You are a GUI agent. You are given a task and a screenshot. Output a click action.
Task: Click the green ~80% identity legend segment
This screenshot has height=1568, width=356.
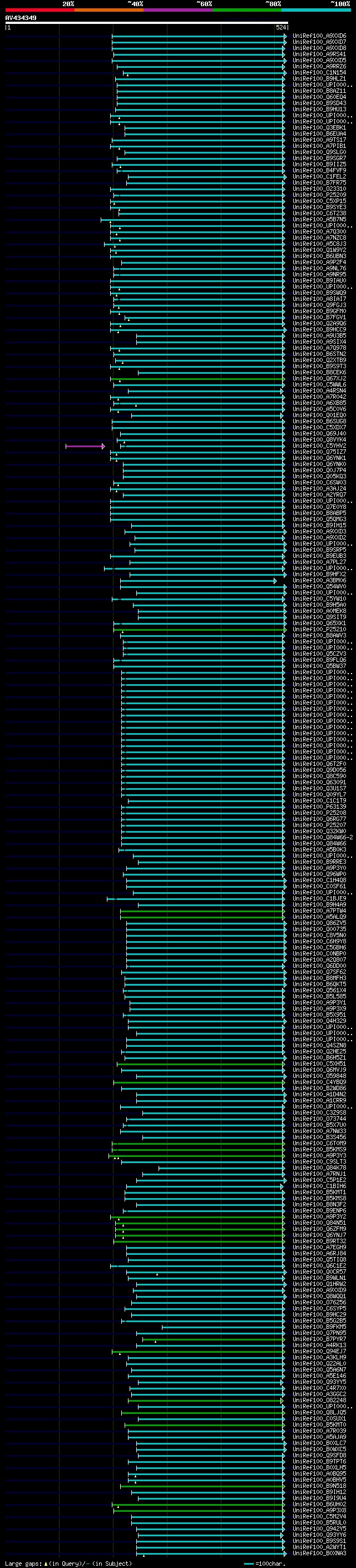[x=247, y=10]
